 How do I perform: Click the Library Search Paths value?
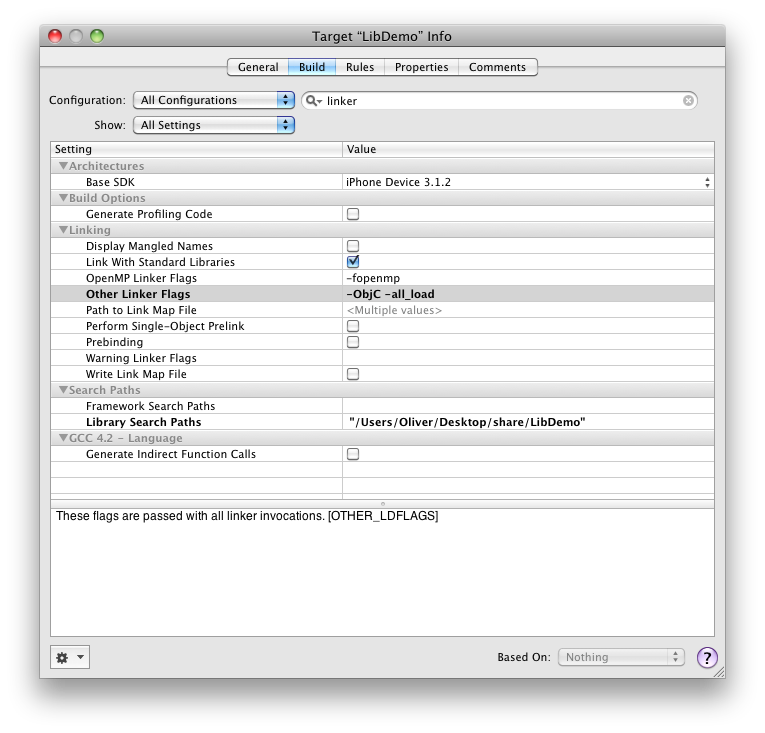click(x=466, y=422)
